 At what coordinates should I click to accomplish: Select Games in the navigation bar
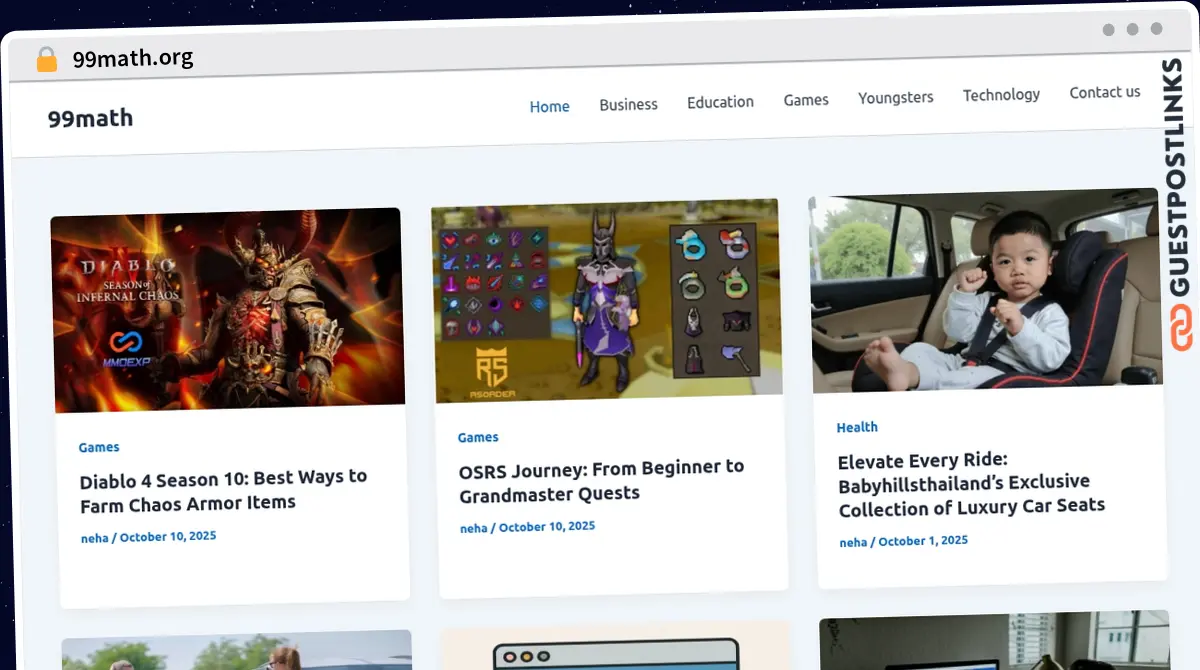805,100
